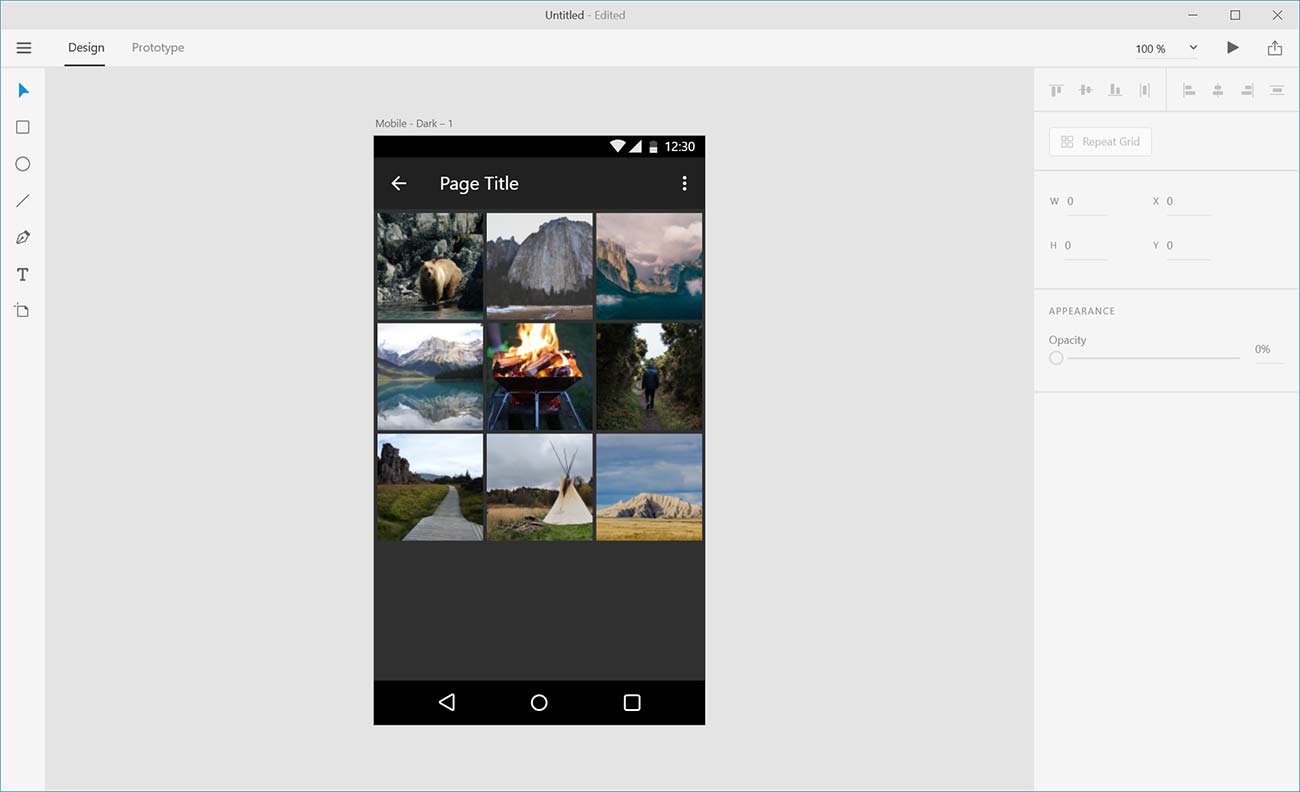Click the Repeat Grid button
Image resolution: width=1300 pixels, height=792 pixels.
(x=1100, y=142)
